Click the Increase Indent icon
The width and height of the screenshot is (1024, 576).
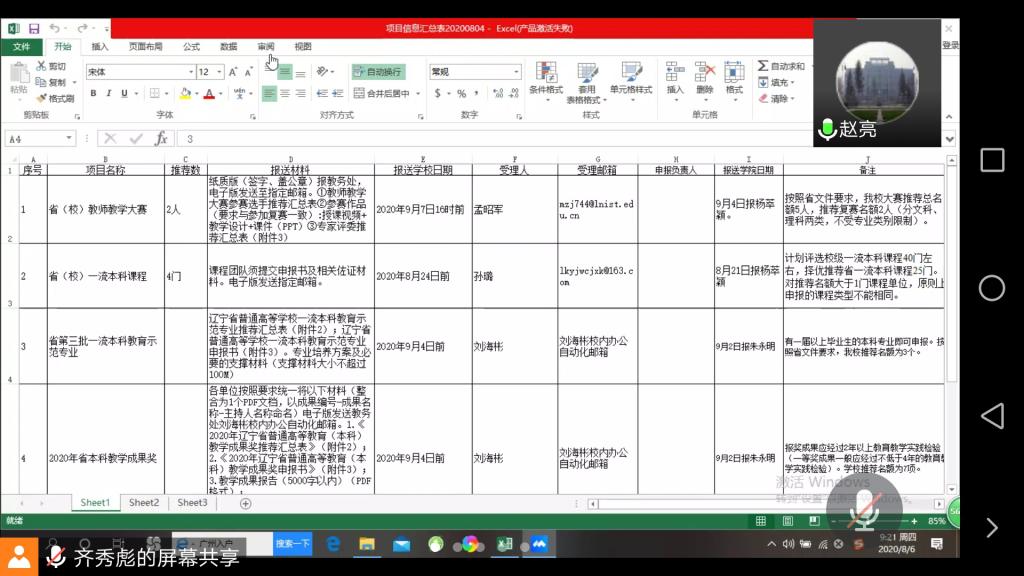338,93
